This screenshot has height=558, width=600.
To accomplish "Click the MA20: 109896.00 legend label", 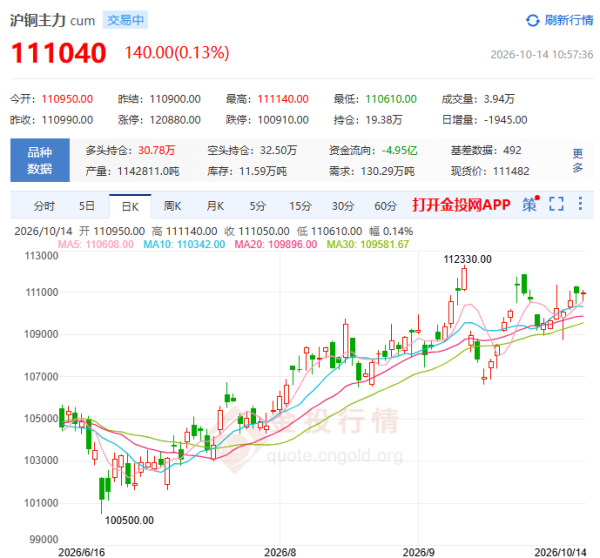I will tap(276, 244).
